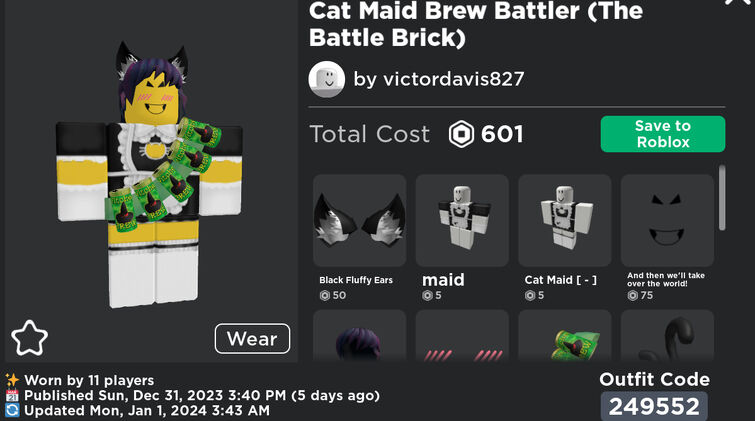Save the outfit with Save to Roblox

pyautogui.click(x=663, y=134)
